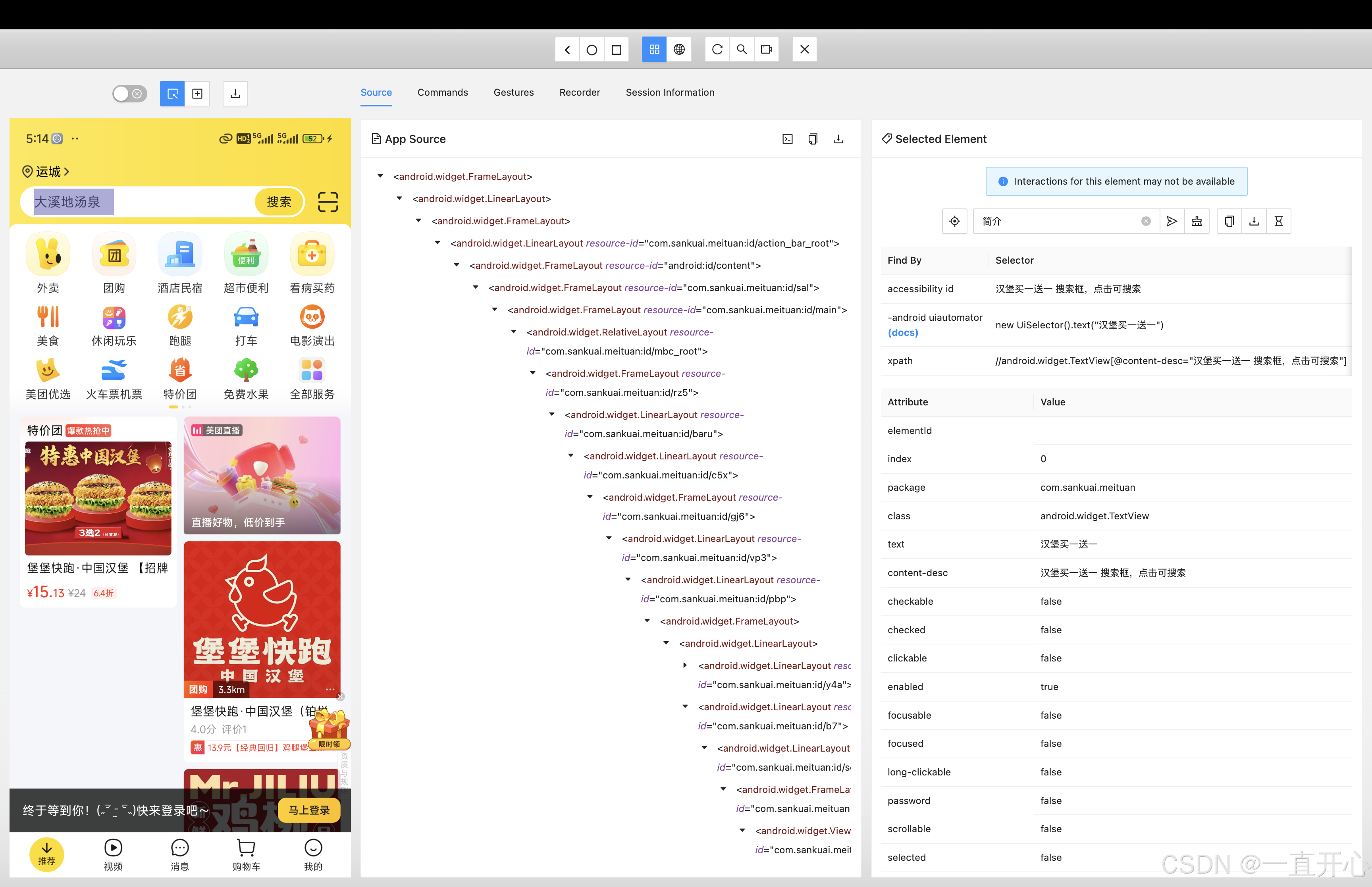Toggle the element handles switch
1372x887 pixels.
point(129,94)
